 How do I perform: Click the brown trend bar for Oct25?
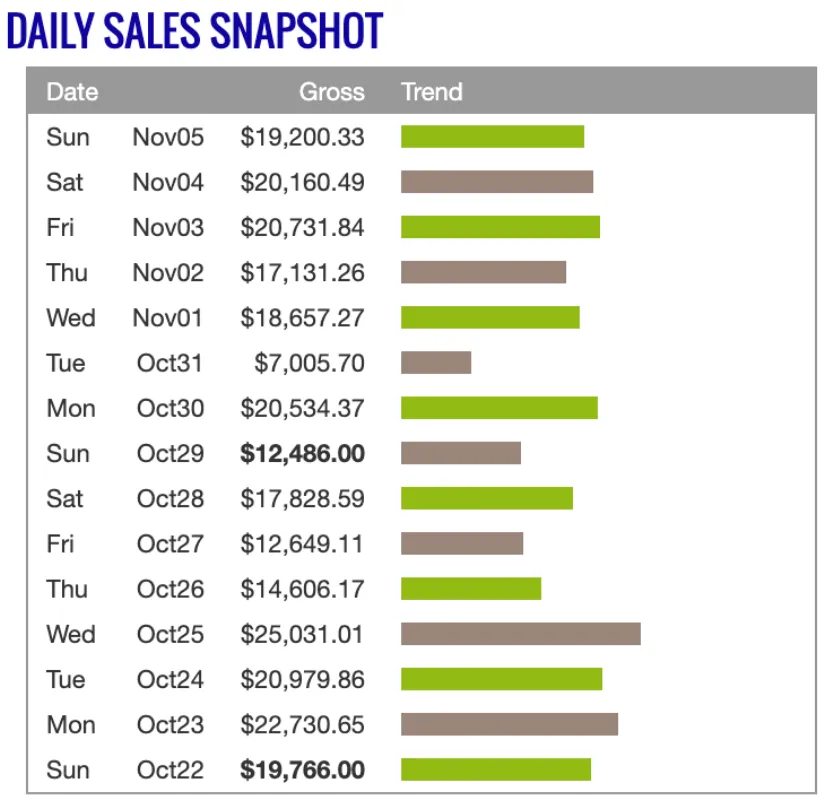pyautogui.click(x=520, y=634)
